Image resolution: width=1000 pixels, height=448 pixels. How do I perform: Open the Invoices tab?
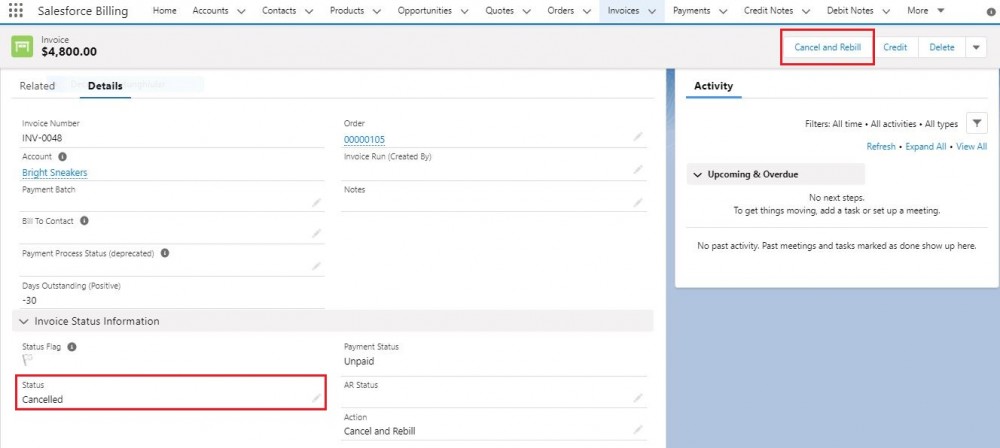(x=623, y=11)
